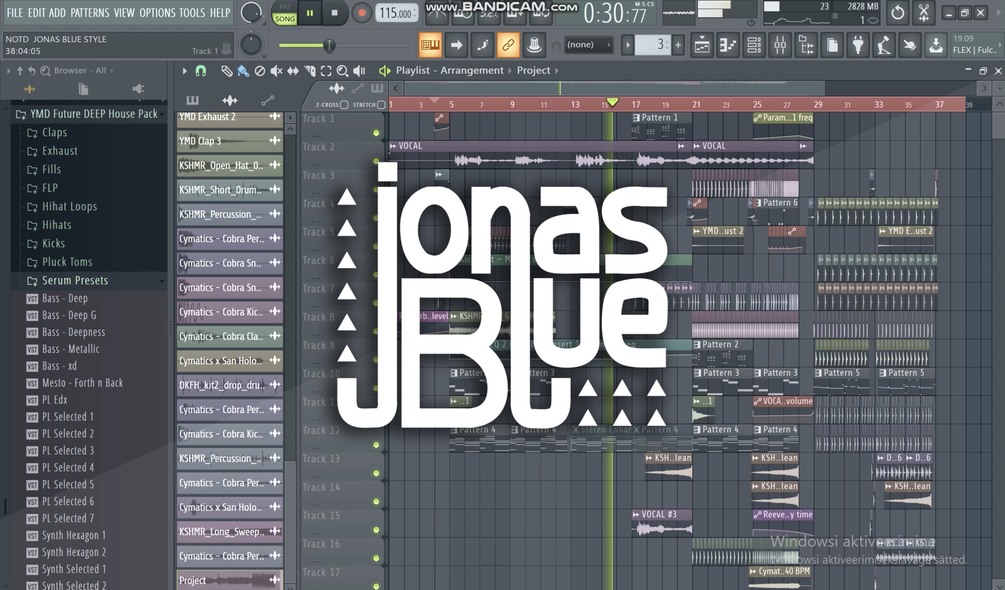
Task: Click the browser search magnifier icon
Action: 45,70
